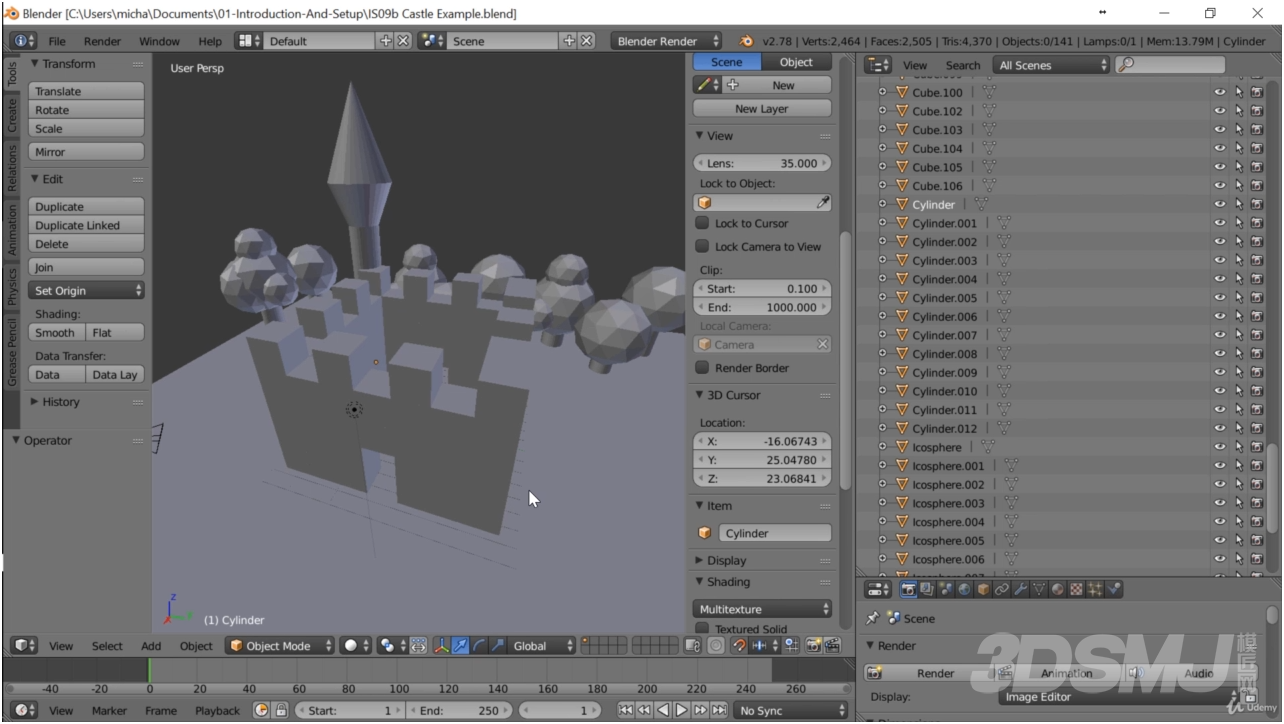
Task: Open the Multitexture shading dropdown
Action: point(762,609)
